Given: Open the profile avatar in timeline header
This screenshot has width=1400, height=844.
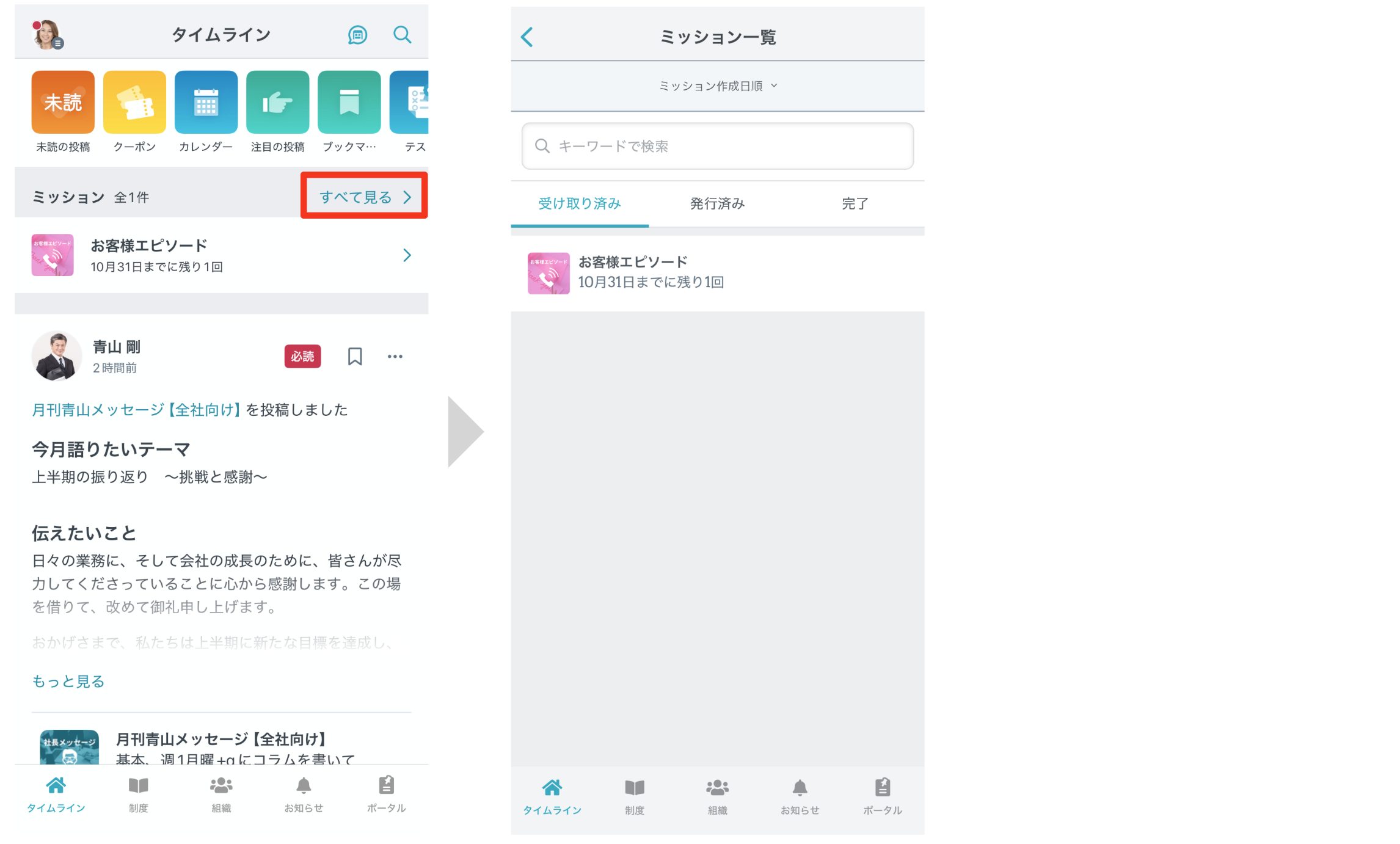Looking at the screenshot, I should tap(47, 34).
